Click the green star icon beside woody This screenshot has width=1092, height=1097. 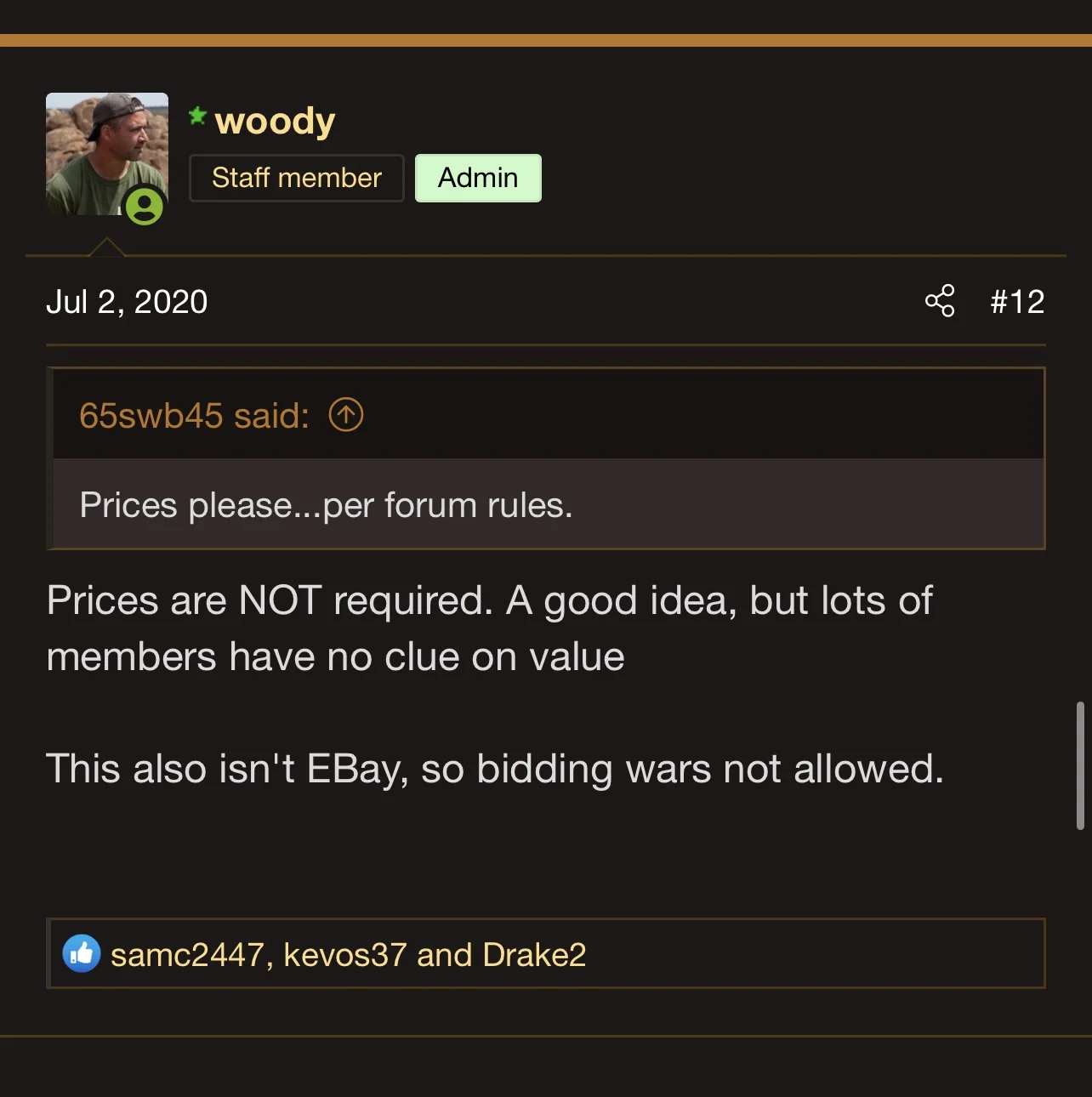coord(197,116)
